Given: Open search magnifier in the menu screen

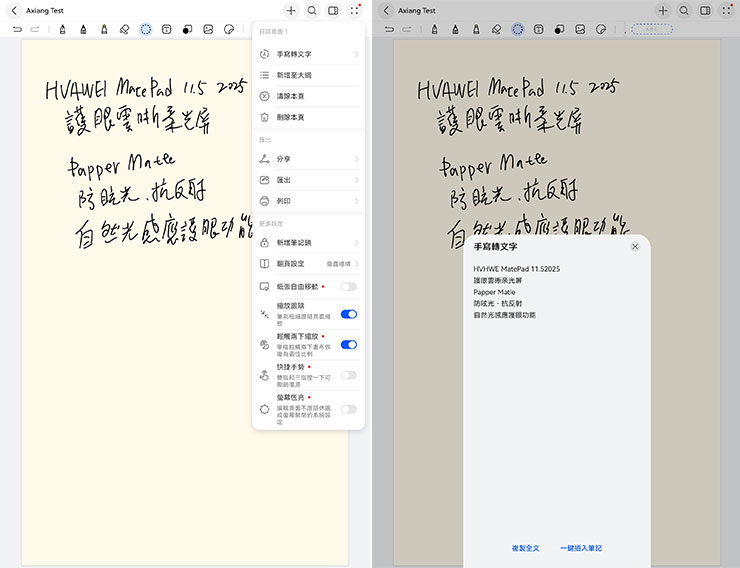Looking at the screenshot, I should click(x=312, y=10).
